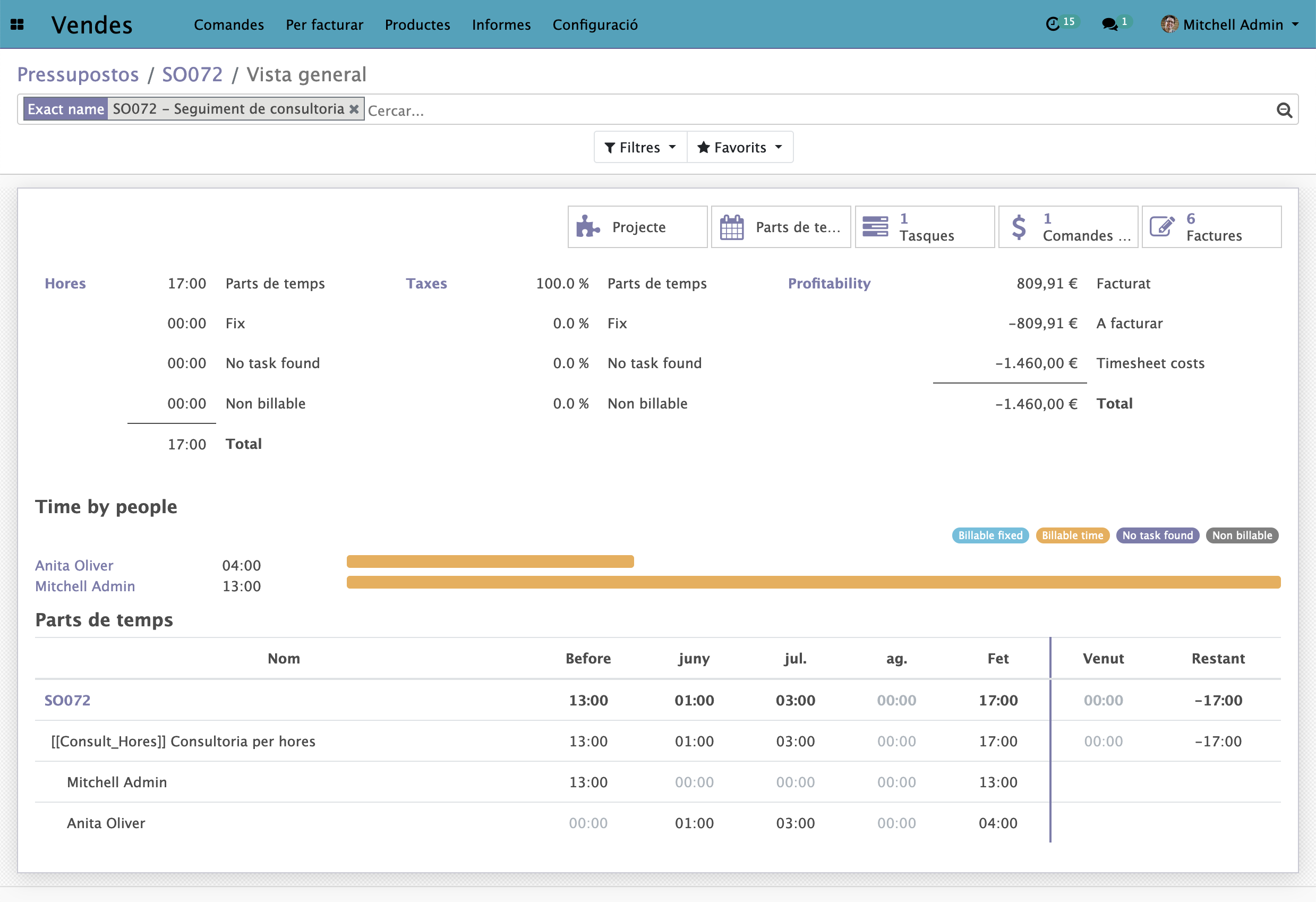This screenshot has width=1316, height=902.
Task: Click the star icon in Favorits
Action: click(x=704, y=147)
